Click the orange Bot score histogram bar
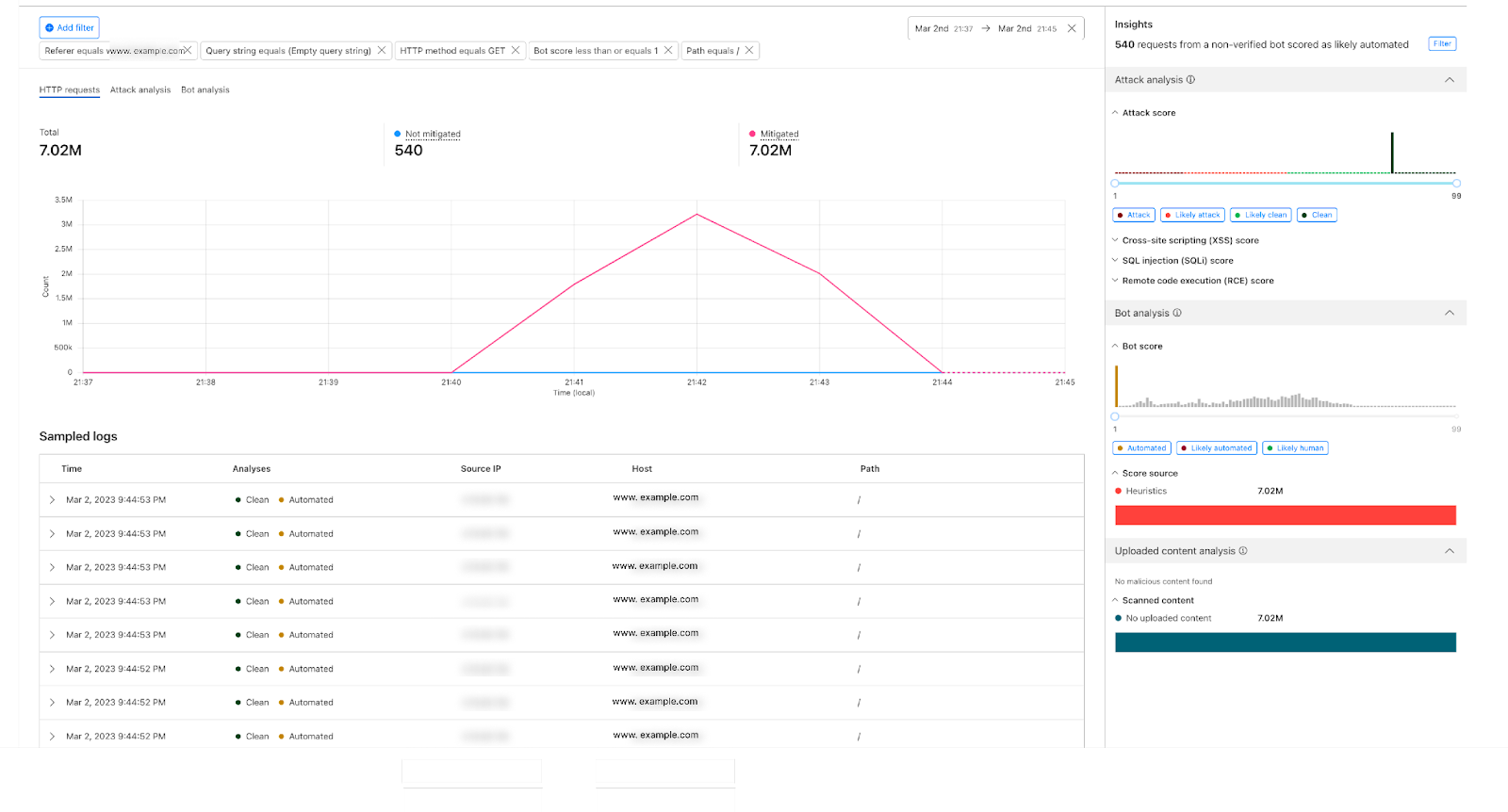 coord(1117,386)
